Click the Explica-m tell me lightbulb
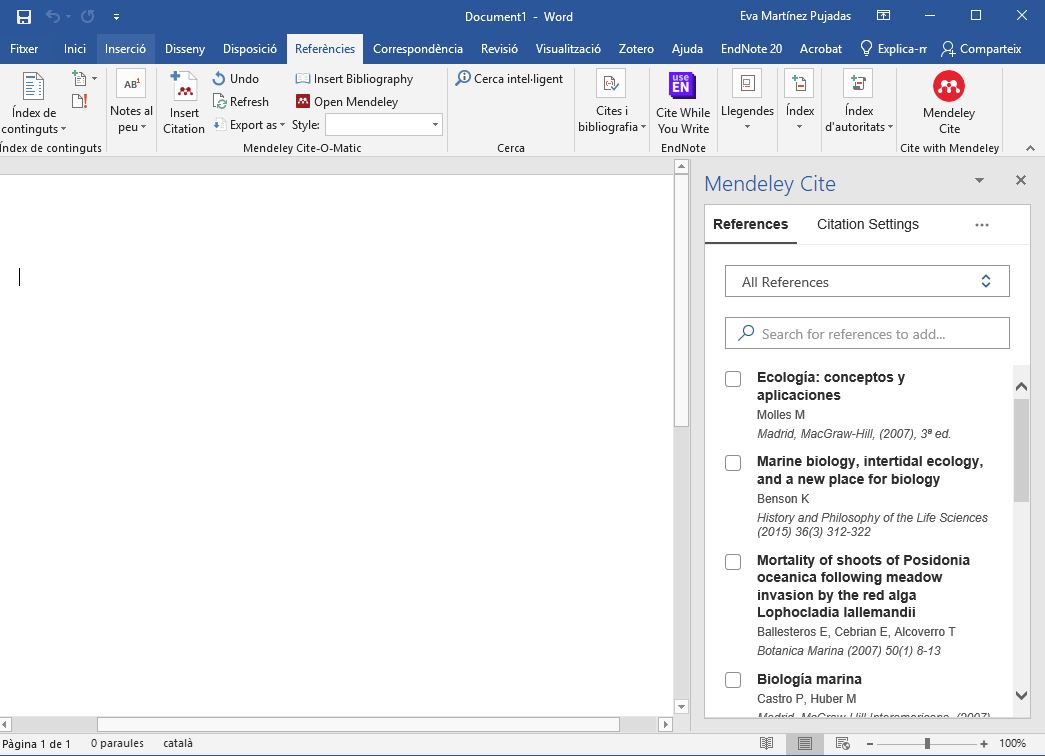This screenshot has width=1045, height=756. (893, 49)
